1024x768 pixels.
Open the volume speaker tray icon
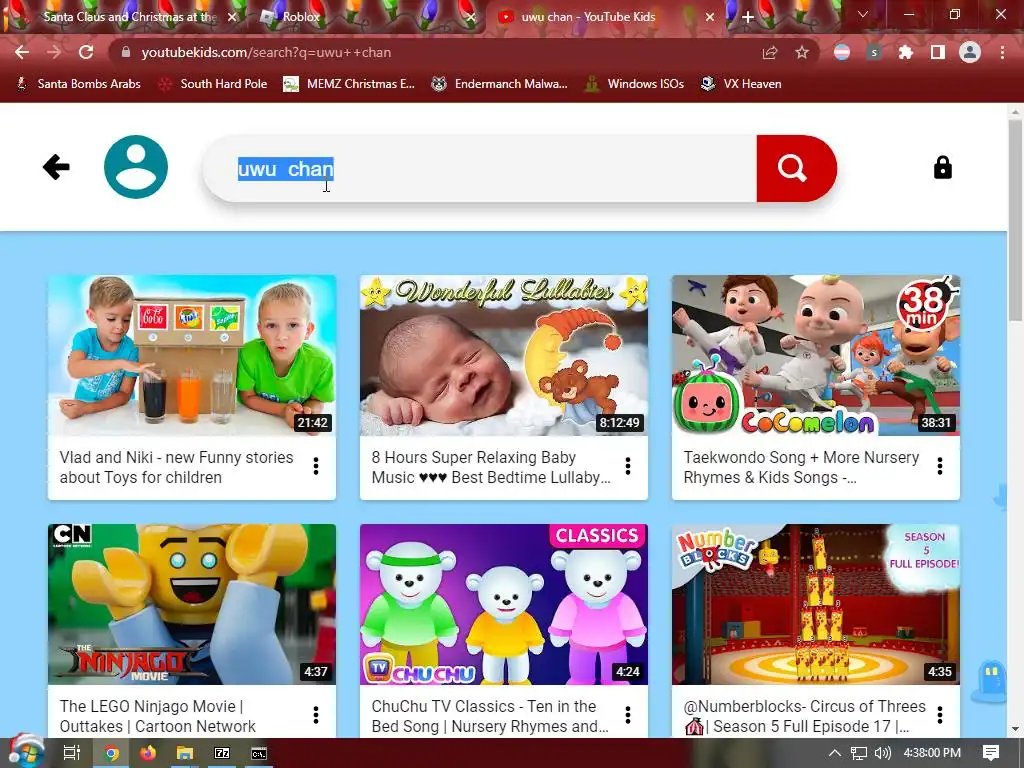click(x=882, y=753)
